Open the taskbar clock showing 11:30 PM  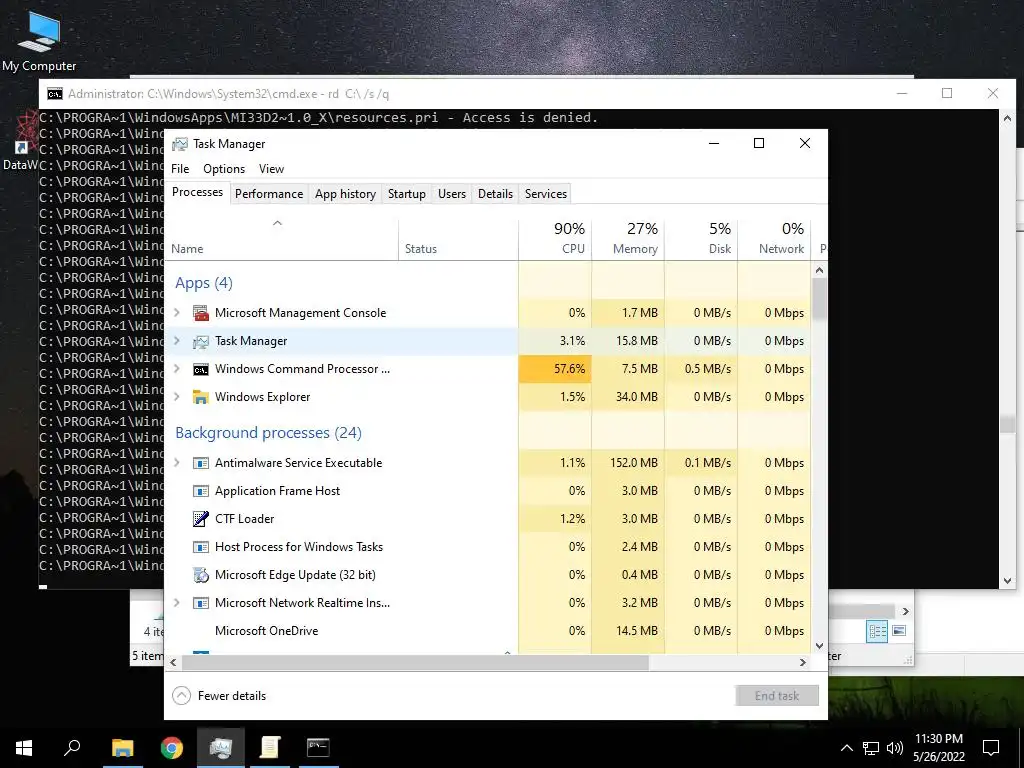click(x=938, y=748)
